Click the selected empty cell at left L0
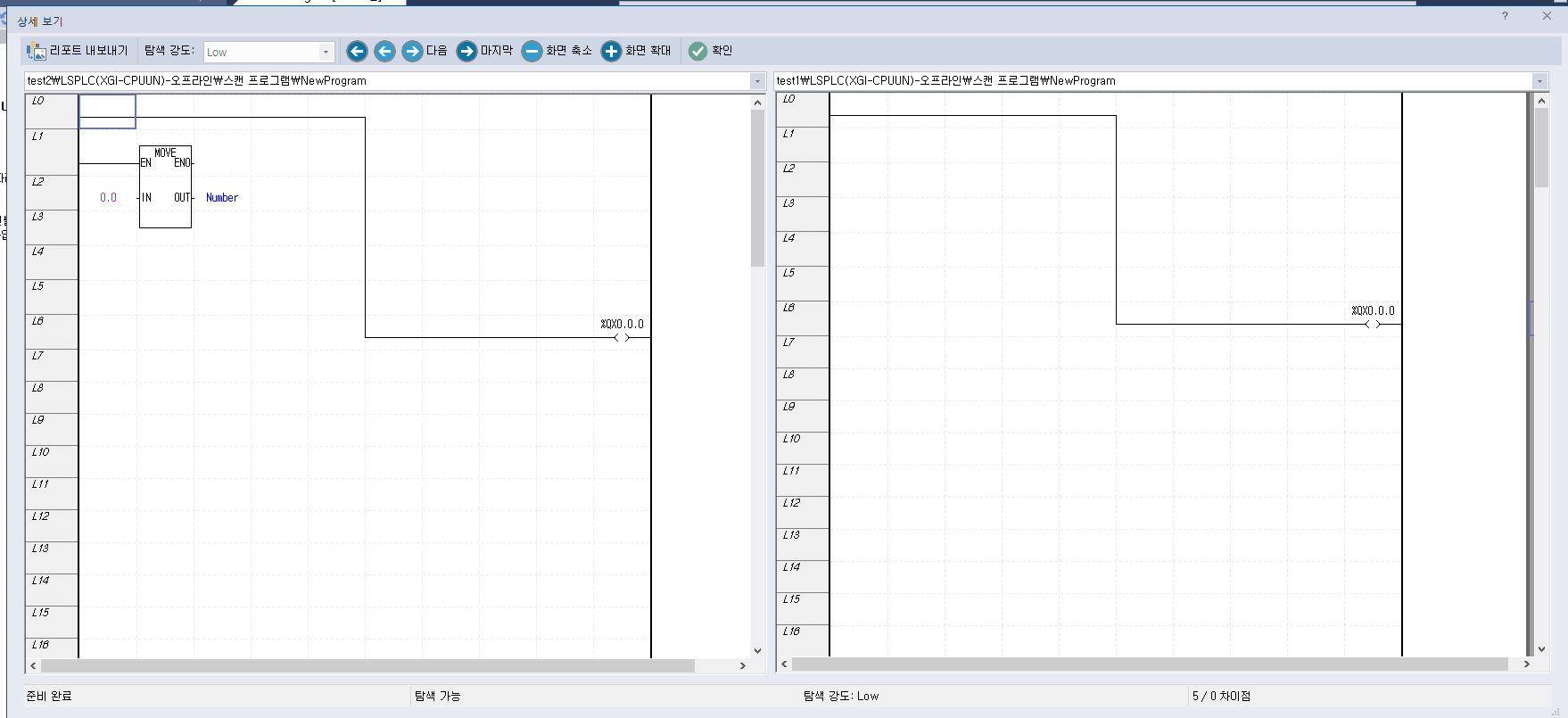 (107, 111)
